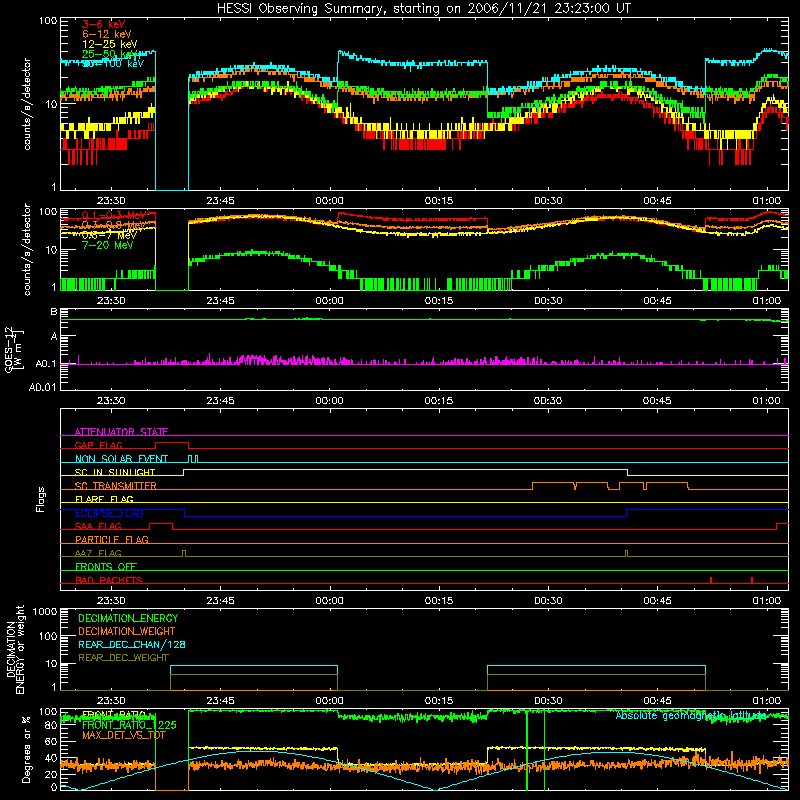
Task: Select the orange MAX_DET_VS_TOT legend label
Action: (x=124, y=735)
